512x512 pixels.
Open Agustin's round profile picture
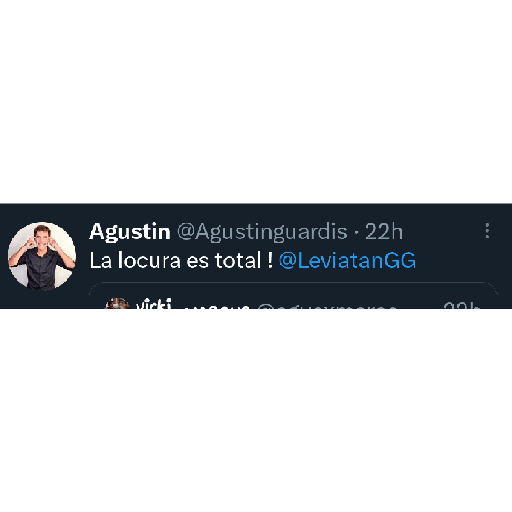[42, 256]
